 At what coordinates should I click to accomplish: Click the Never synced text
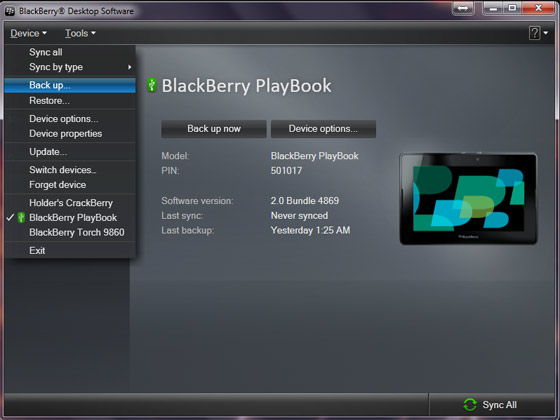(x=299, y=216)
